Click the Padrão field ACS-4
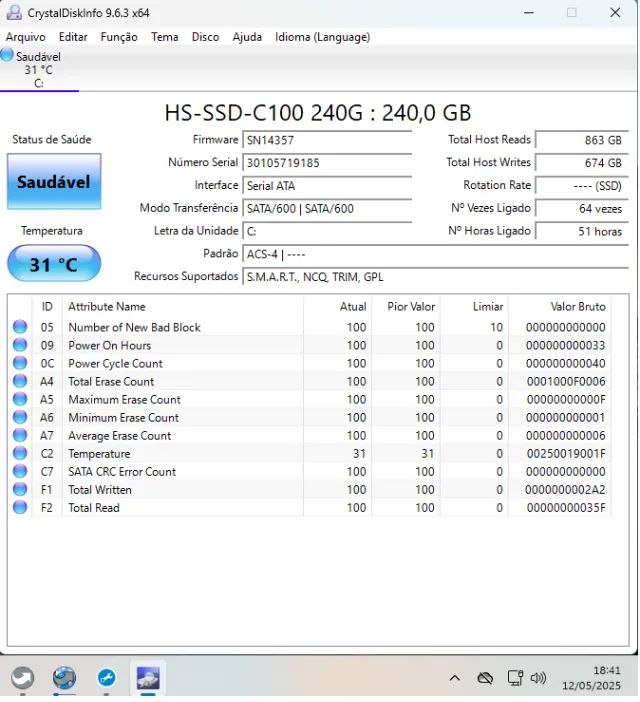 (x=435, y=254)
